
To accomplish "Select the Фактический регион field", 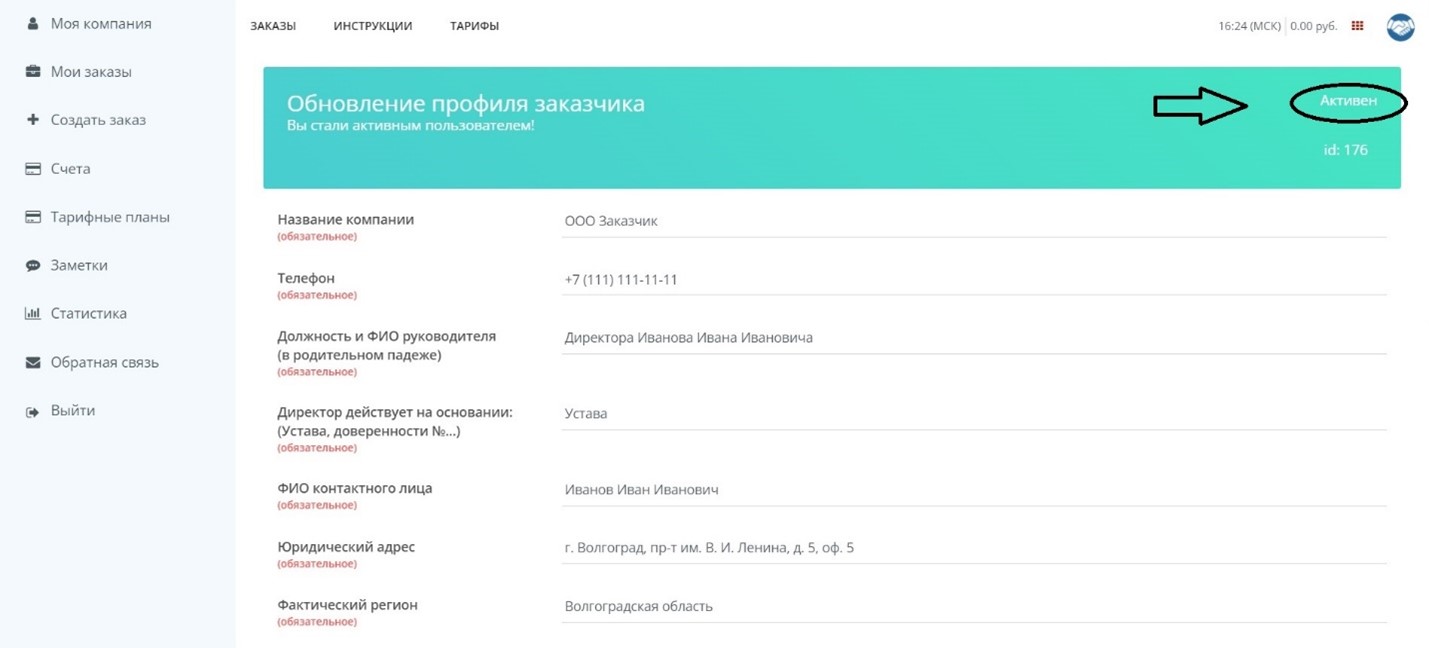I will [974, 606].
